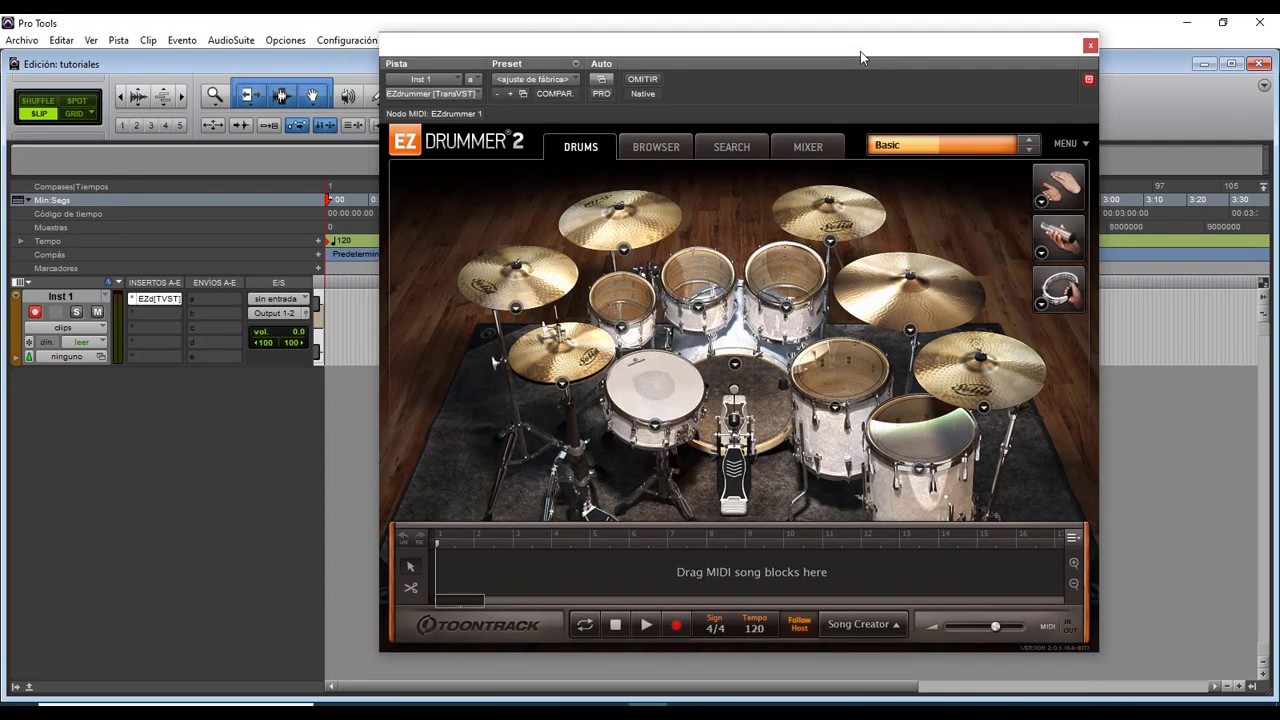Click the horizontal zoom out arrow
The image size is (1280, 720).
click(120, 96)
